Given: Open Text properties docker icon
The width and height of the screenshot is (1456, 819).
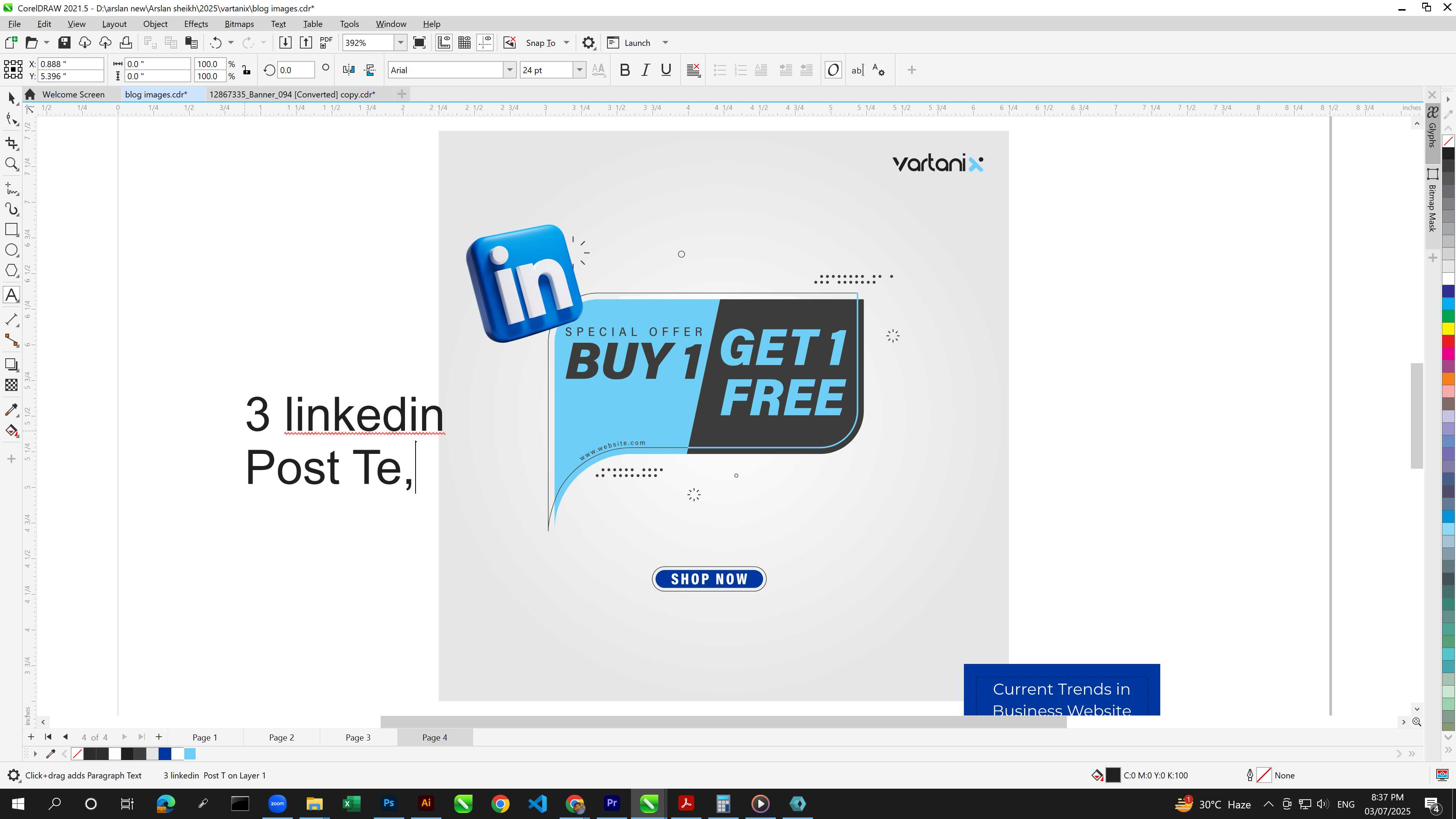Looking at the screenshot, I should coord(879,70).
